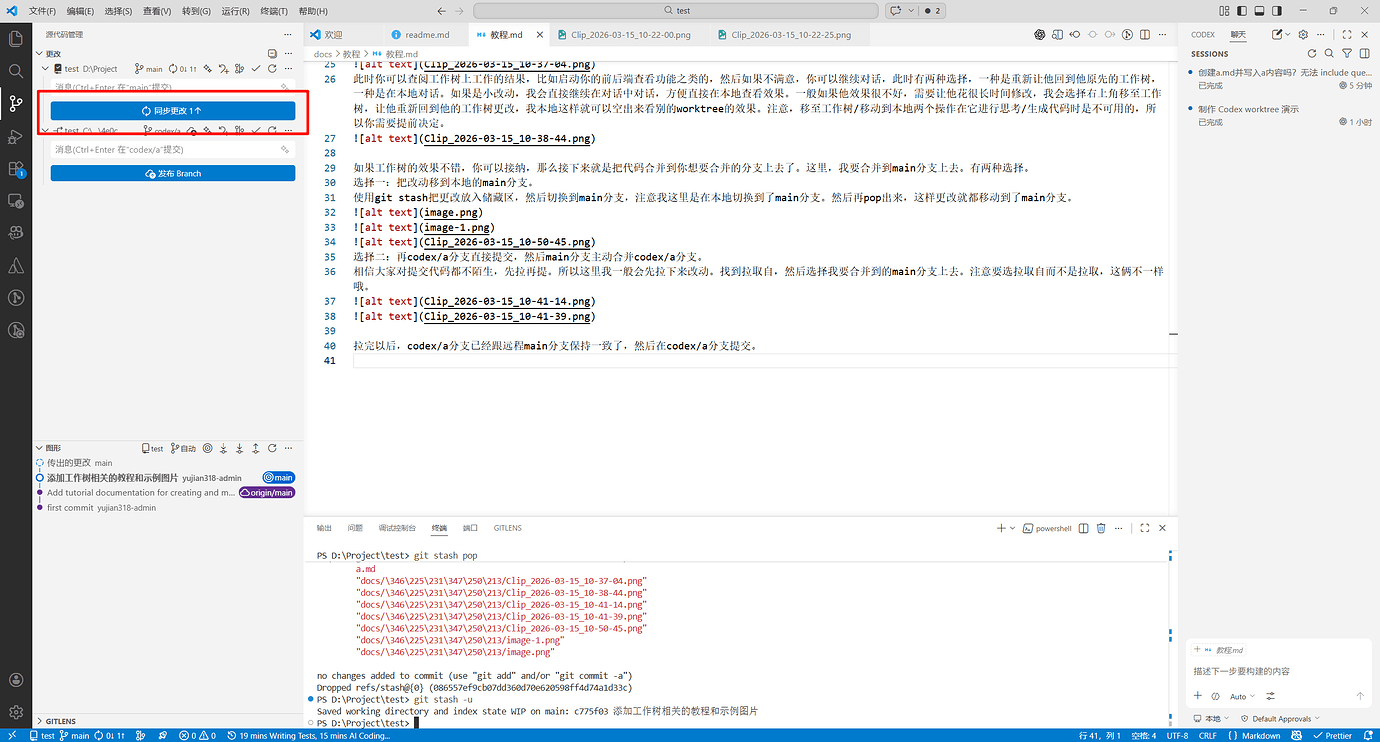Open chat panel settings gear
The width and height of the screenshot is (1380, 742).
coord(1302,34)
